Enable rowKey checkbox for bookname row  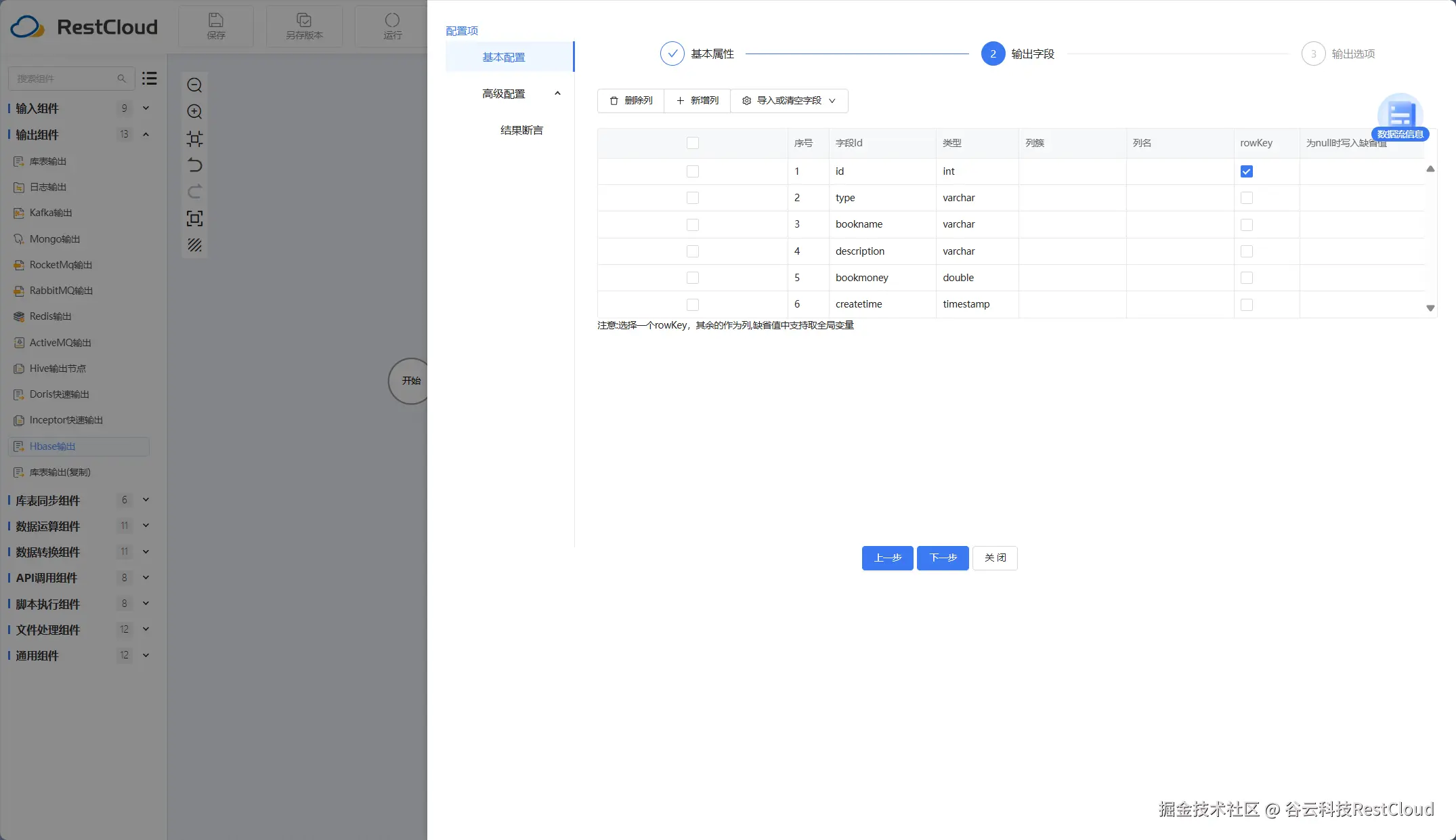tap(1246, 225)
